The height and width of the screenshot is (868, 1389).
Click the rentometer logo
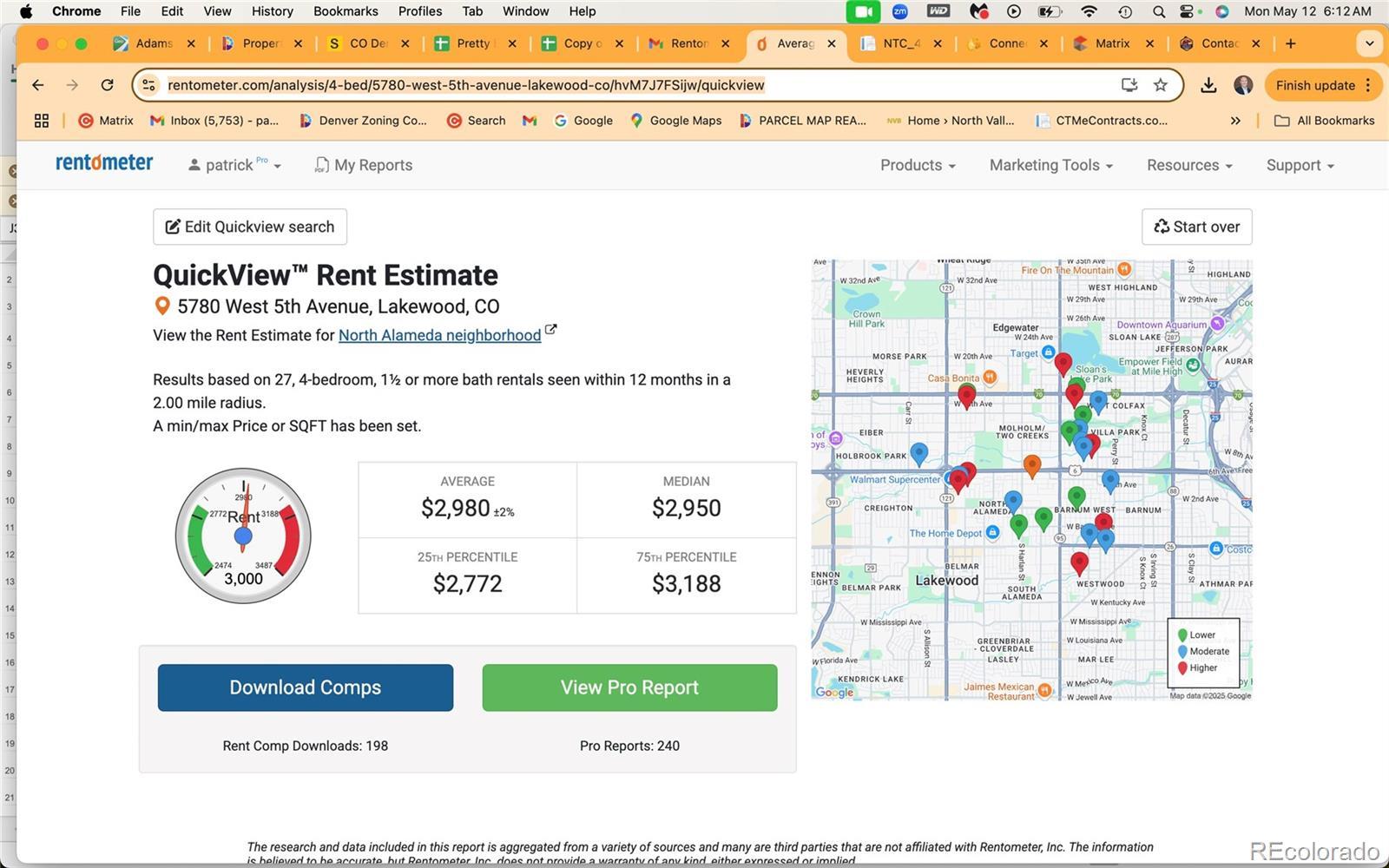(x=104, y=163)
